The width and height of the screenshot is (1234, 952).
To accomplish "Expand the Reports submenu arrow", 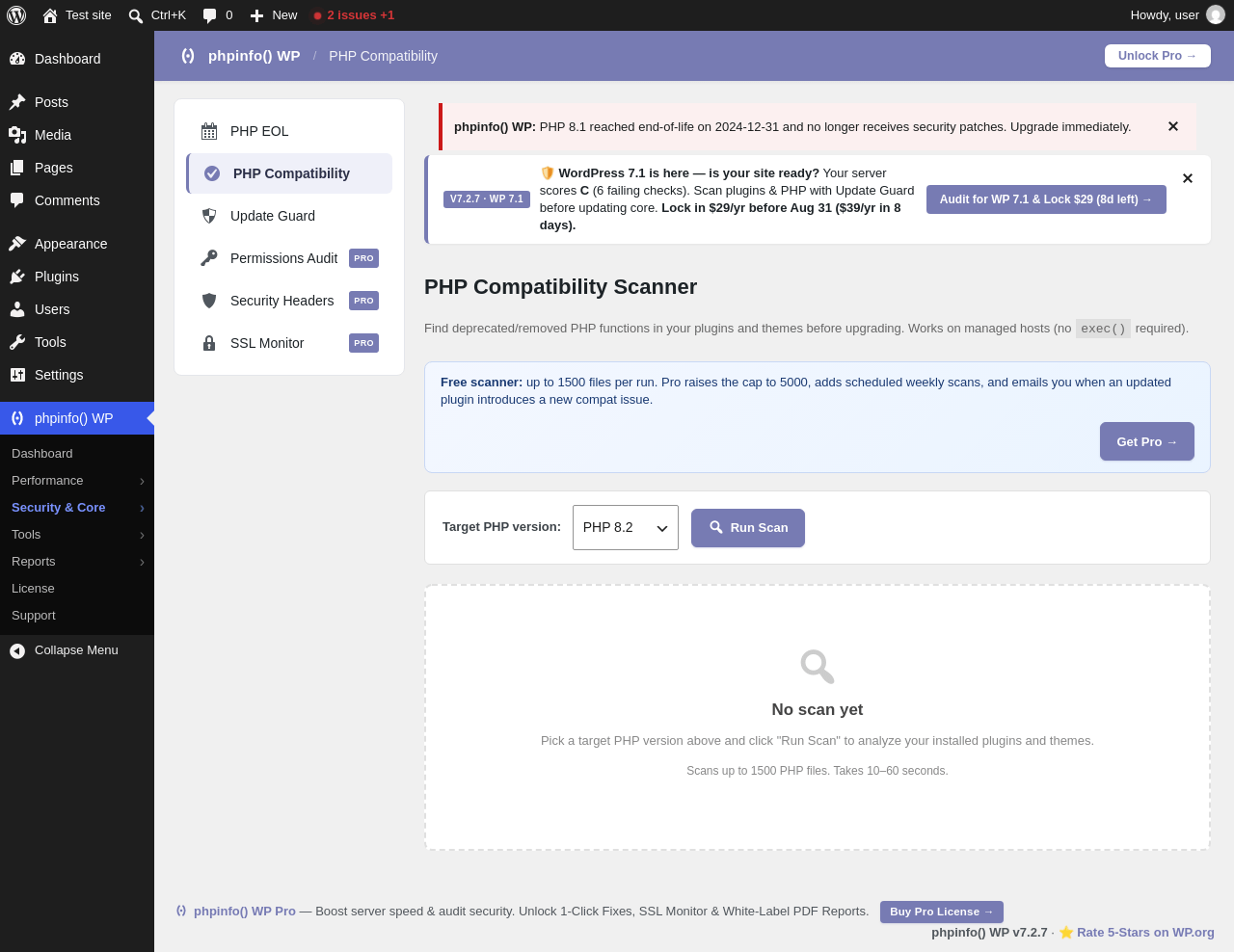I will click(142, 562).
